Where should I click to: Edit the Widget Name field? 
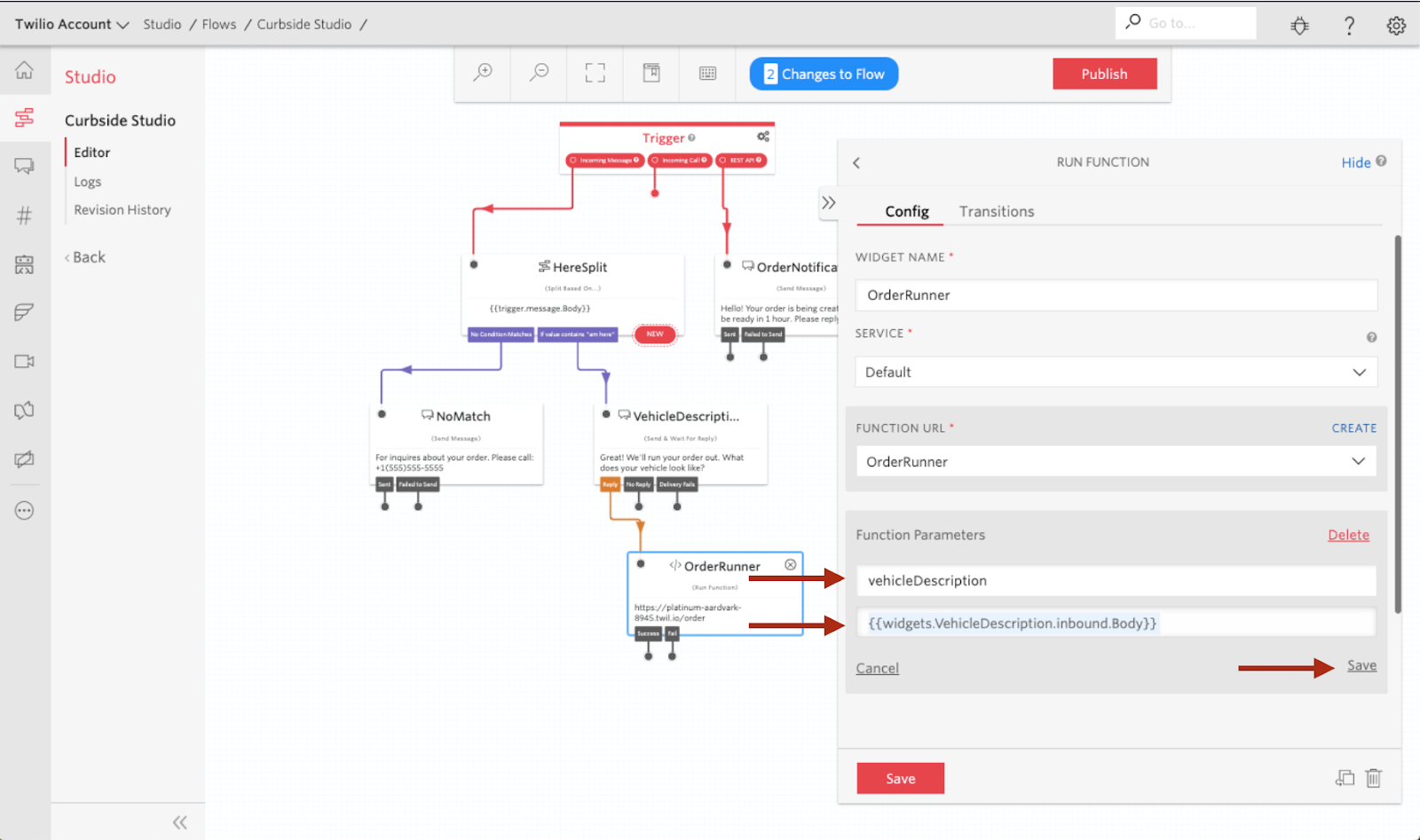pos(1116,294)
